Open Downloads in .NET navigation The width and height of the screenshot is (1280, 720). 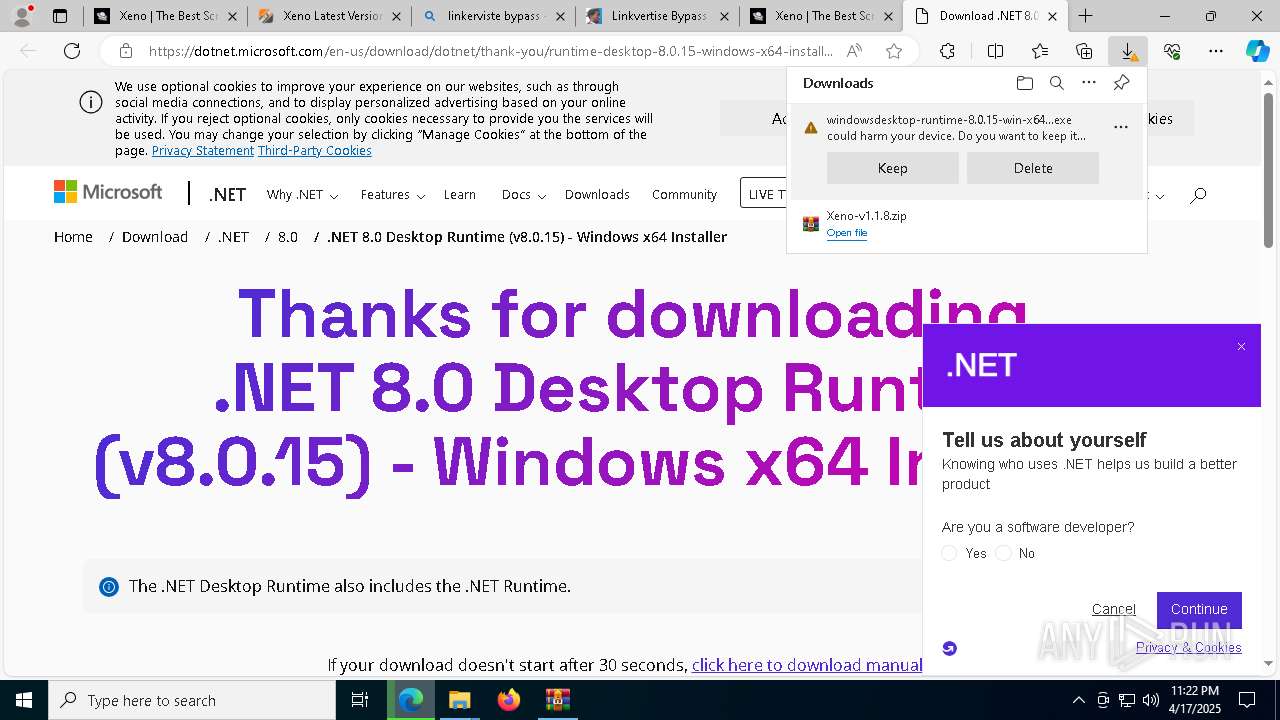pyautogui.click(x=597, y=194)
